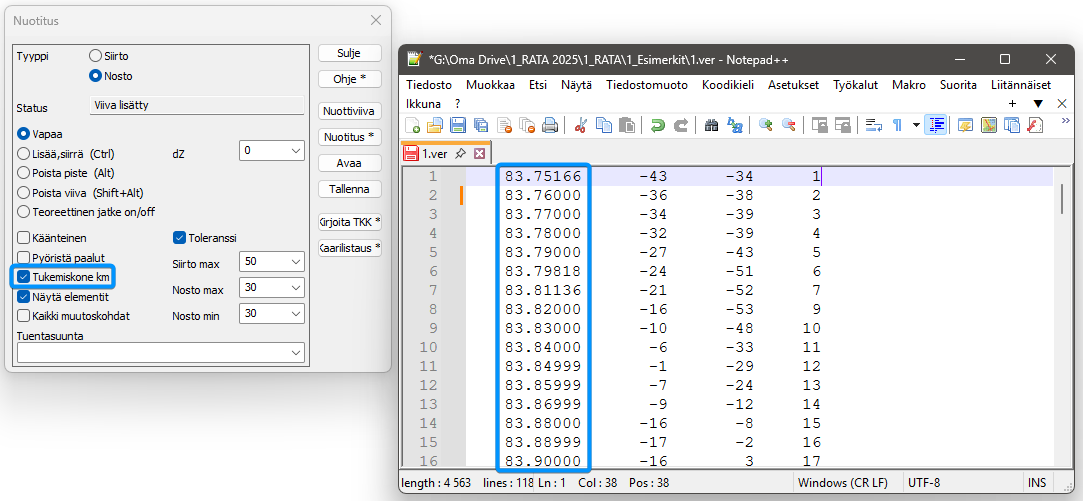Click the Undo green arrow icon
The width and height of the screenshot is (1083, 501).
[657, 125]
